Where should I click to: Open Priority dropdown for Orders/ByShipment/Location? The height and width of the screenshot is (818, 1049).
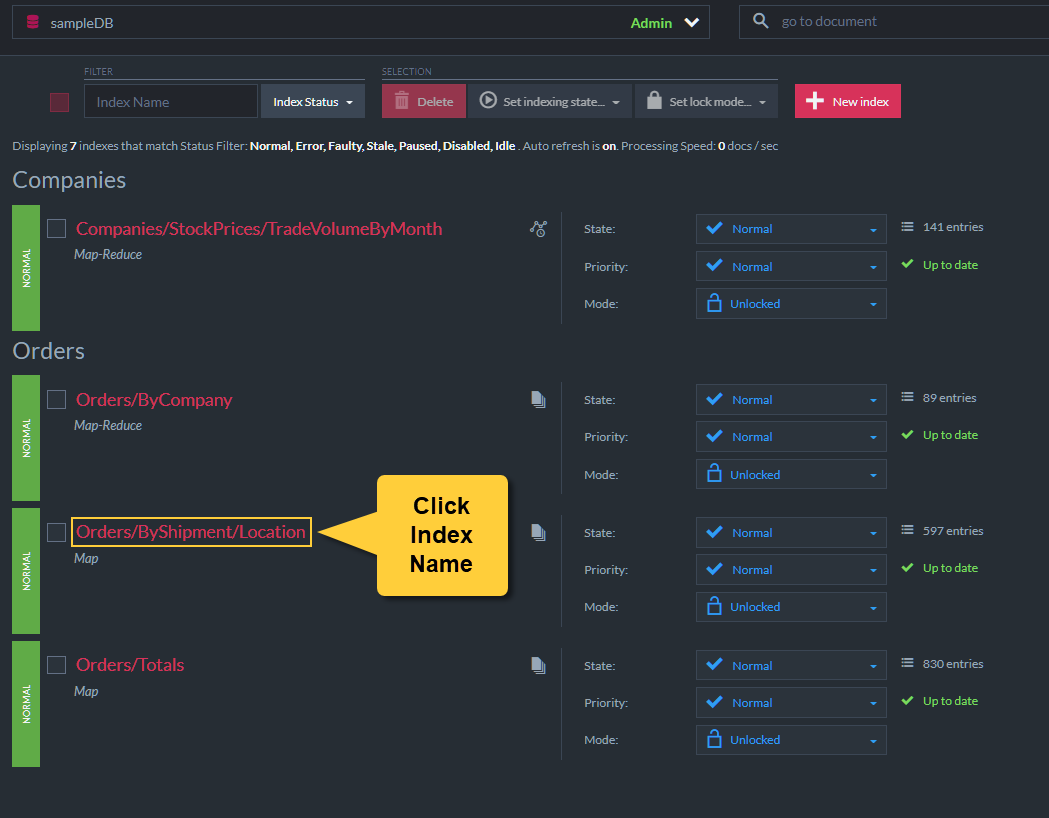(x=791, y=570)
